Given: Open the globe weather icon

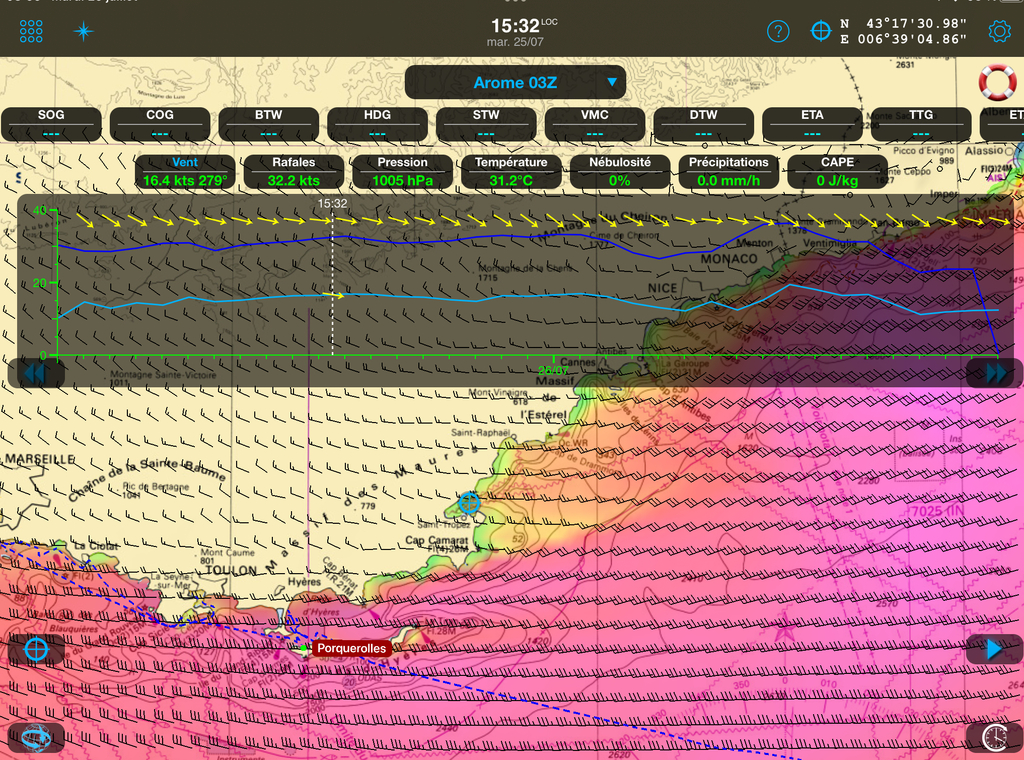Looking at the screenshot, I should [x=36, y=738].
